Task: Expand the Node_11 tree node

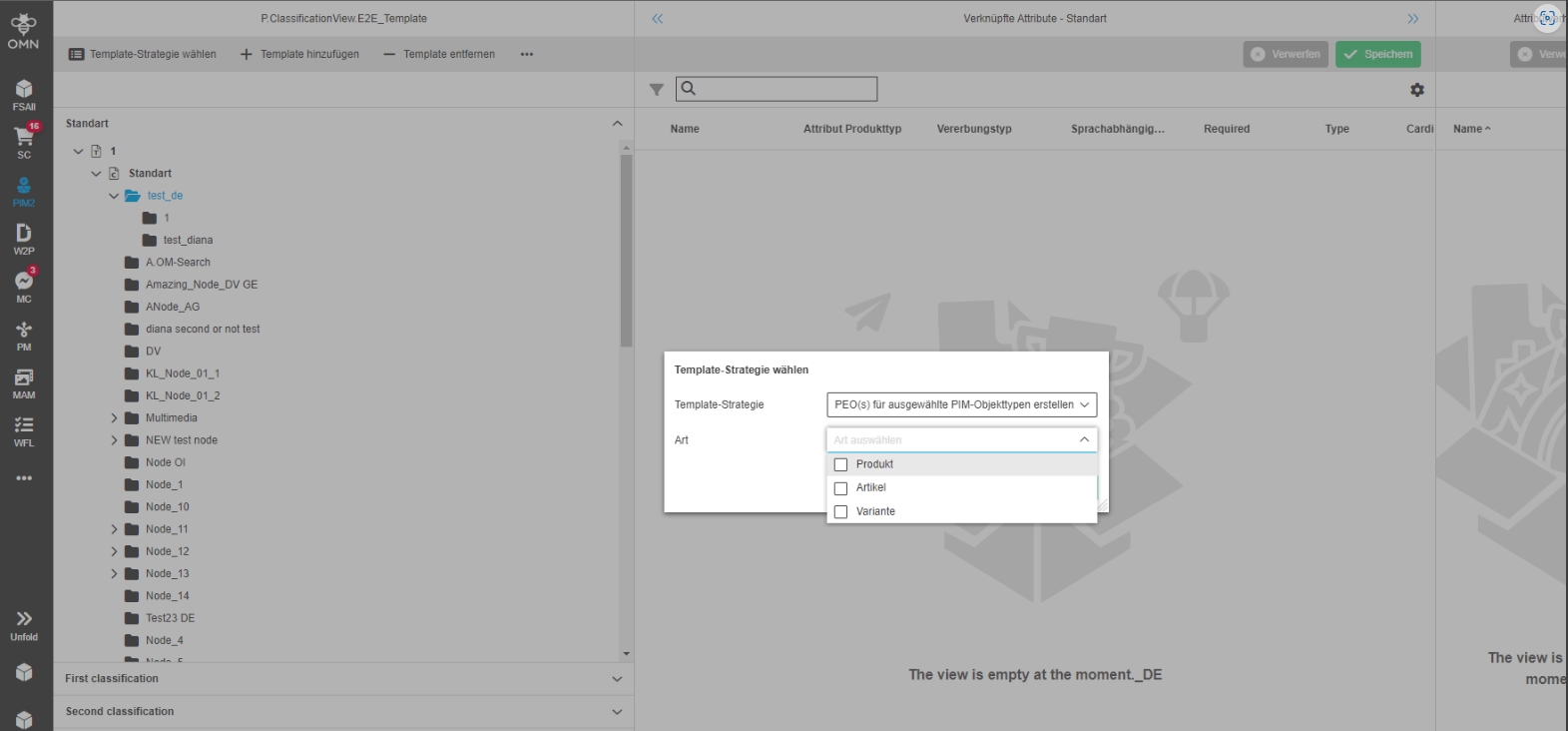Action: (x=114, y=529)
